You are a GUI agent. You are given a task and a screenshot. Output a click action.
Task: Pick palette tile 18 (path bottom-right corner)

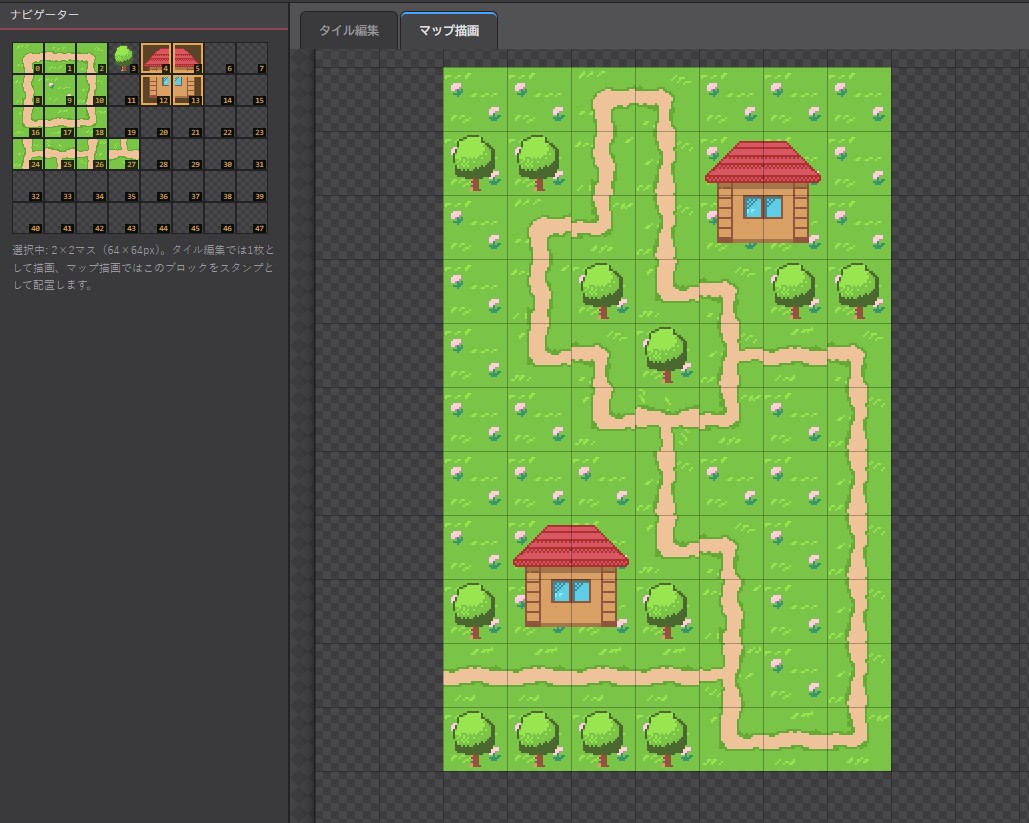point(92,122)
